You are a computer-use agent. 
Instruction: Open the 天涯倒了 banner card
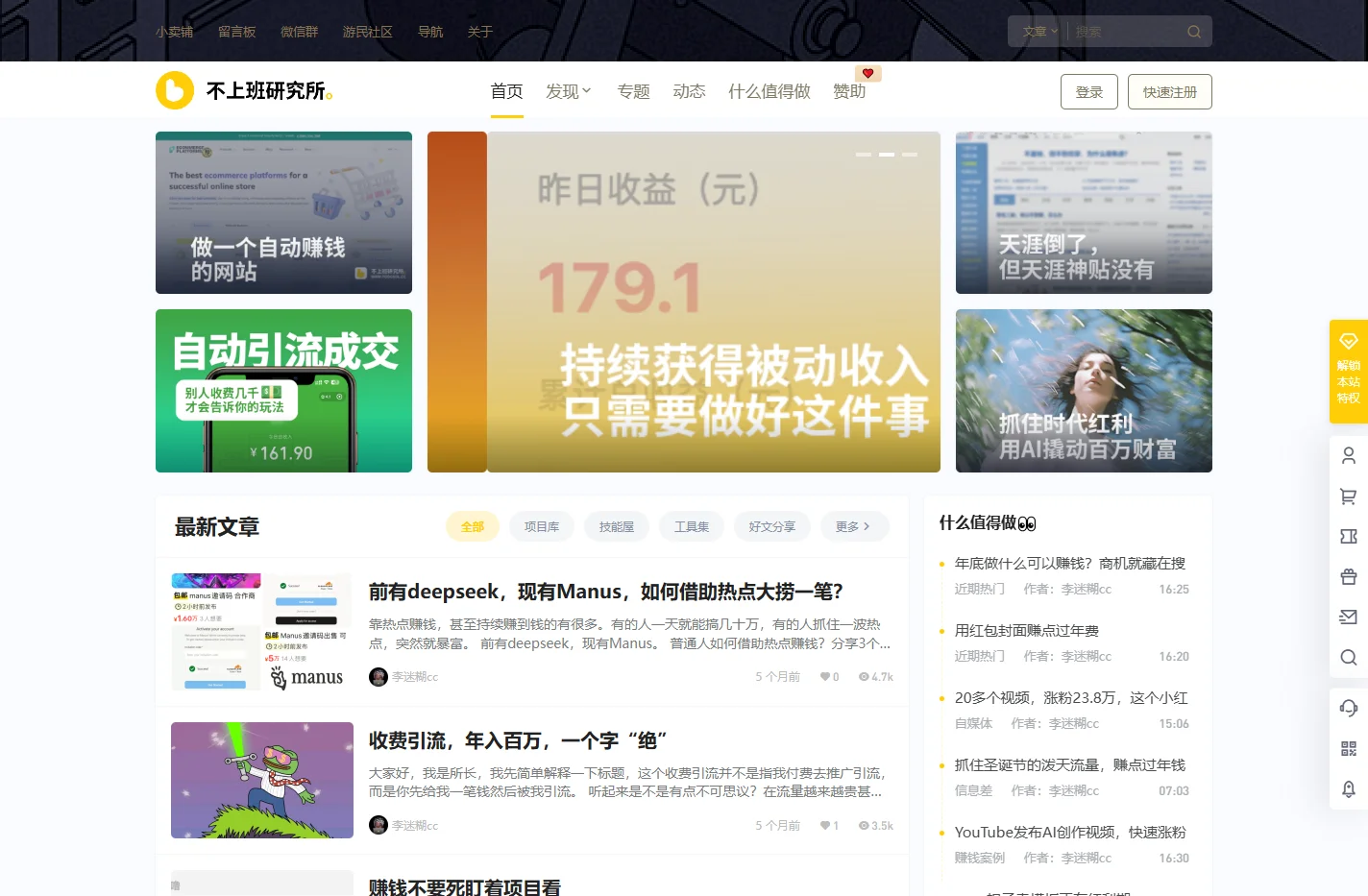pos(1084,212)
